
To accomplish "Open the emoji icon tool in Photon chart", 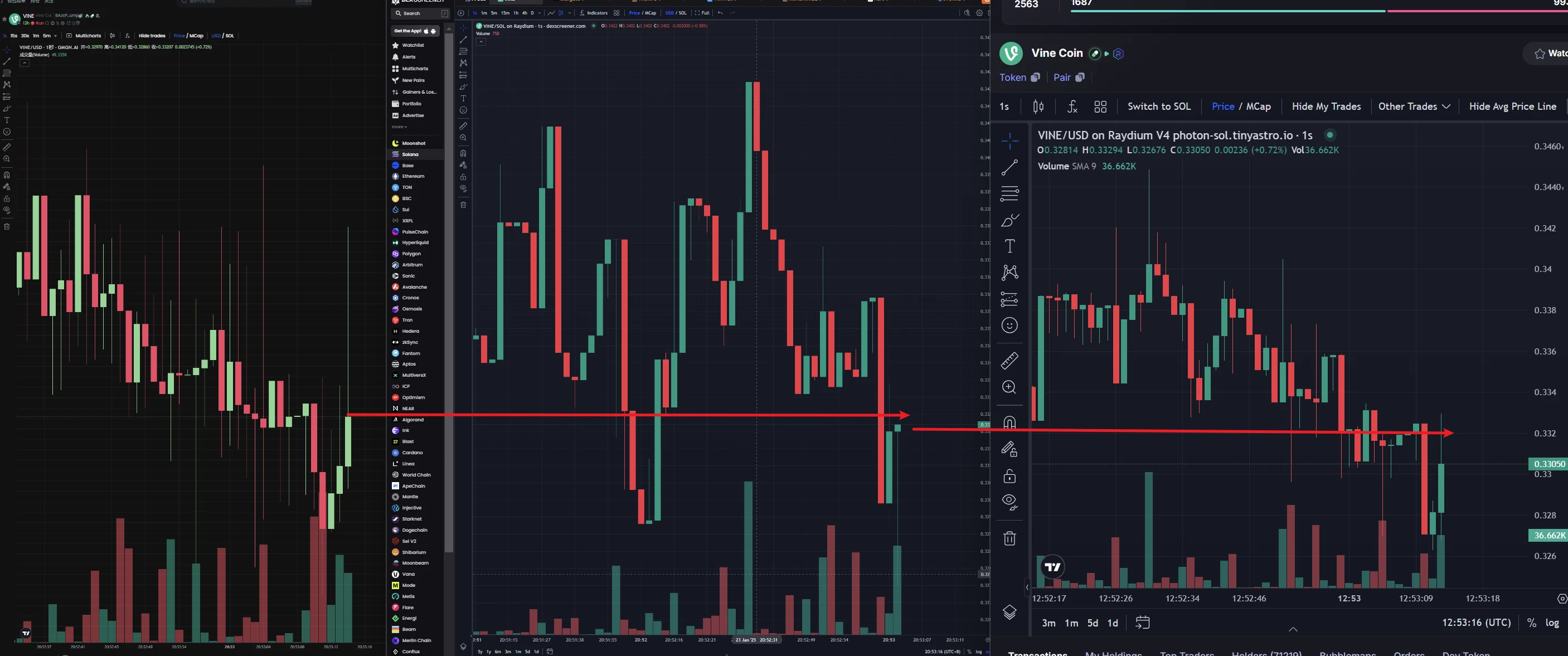I will coord(1009,325).
